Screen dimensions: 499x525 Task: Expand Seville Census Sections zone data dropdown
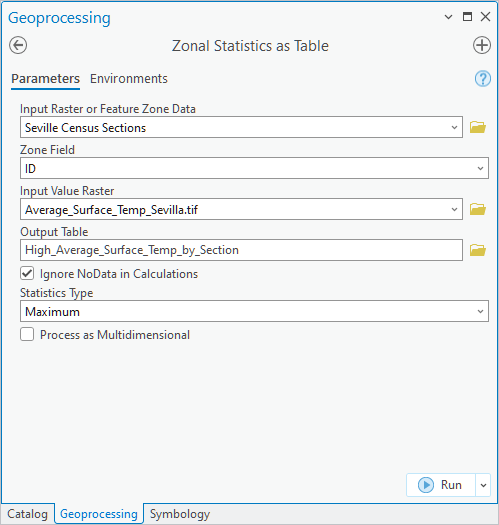tap(454, 127)
